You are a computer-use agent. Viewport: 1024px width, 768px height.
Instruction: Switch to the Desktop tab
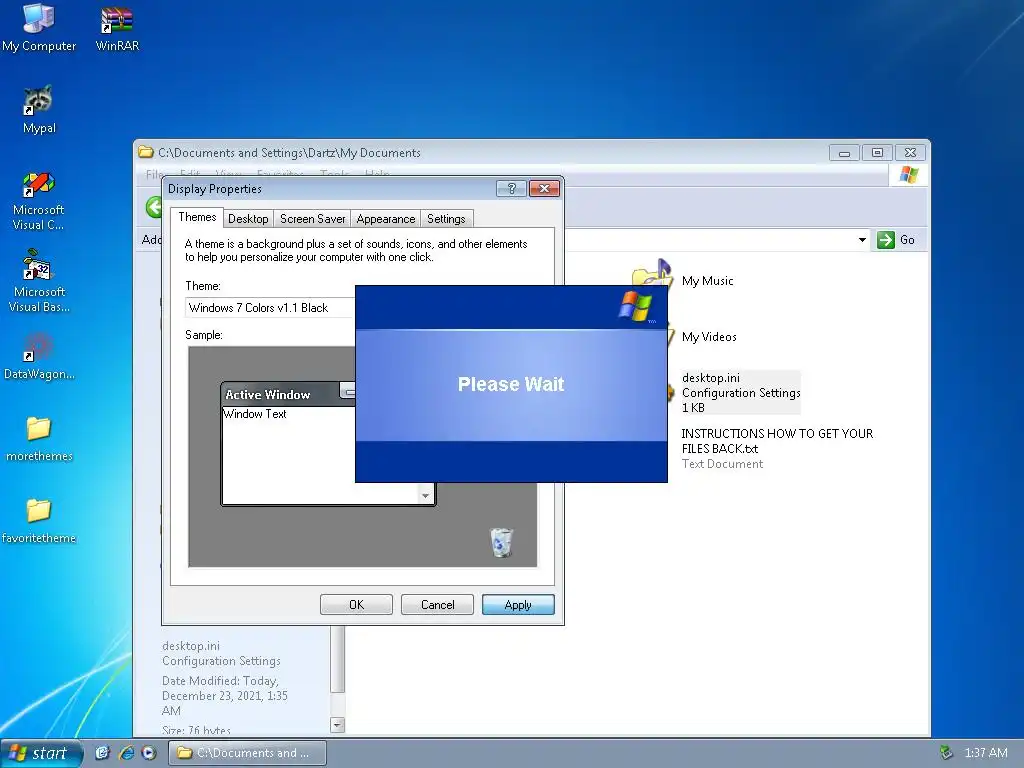pyautogui.click(x=248, y=219)
